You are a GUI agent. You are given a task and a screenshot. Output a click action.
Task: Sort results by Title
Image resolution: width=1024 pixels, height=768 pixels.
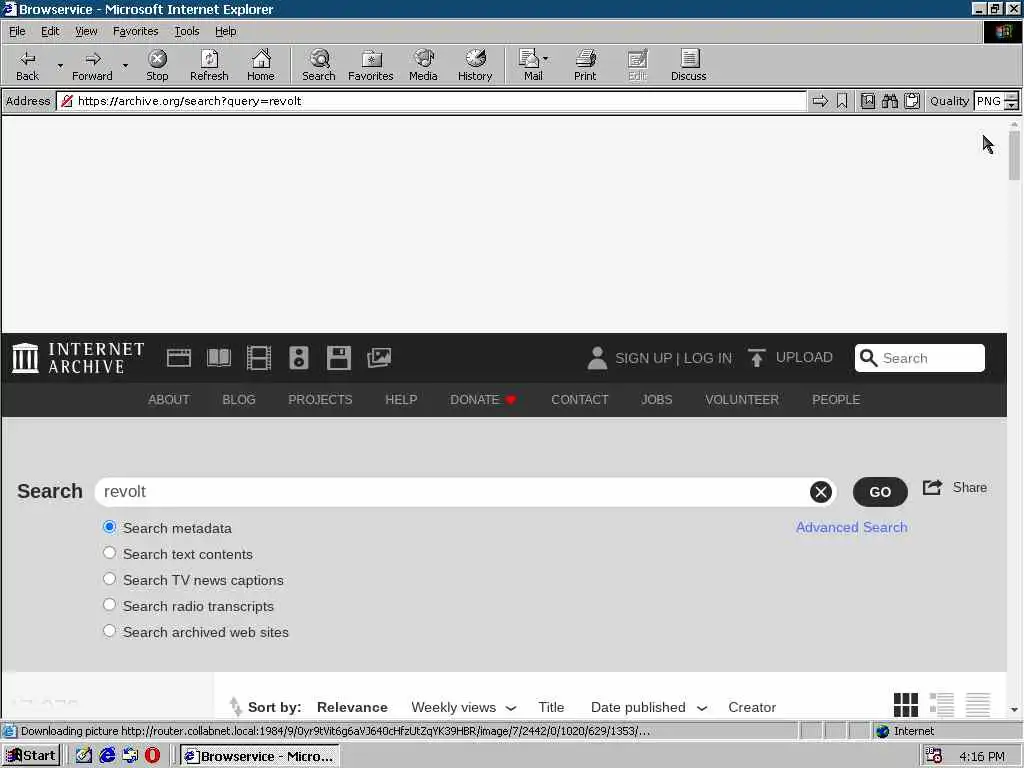551,707
